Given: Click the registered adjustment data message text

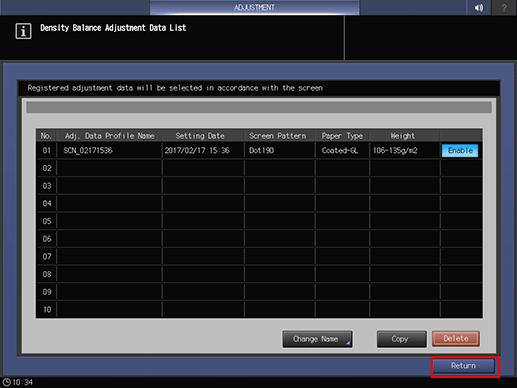Looking at the screenshot, I should tap(175, 88).
